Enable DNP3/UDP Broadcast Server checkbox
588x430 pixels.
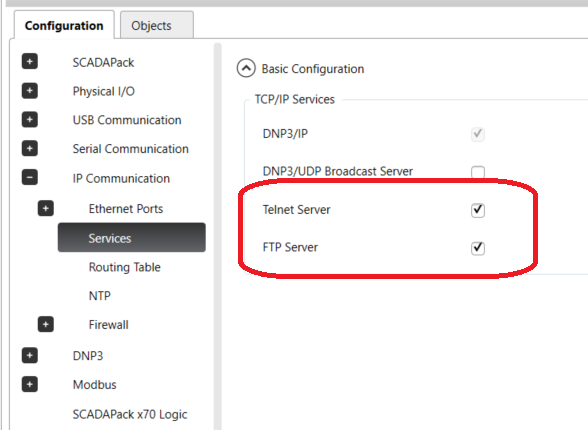coord(478,172)
